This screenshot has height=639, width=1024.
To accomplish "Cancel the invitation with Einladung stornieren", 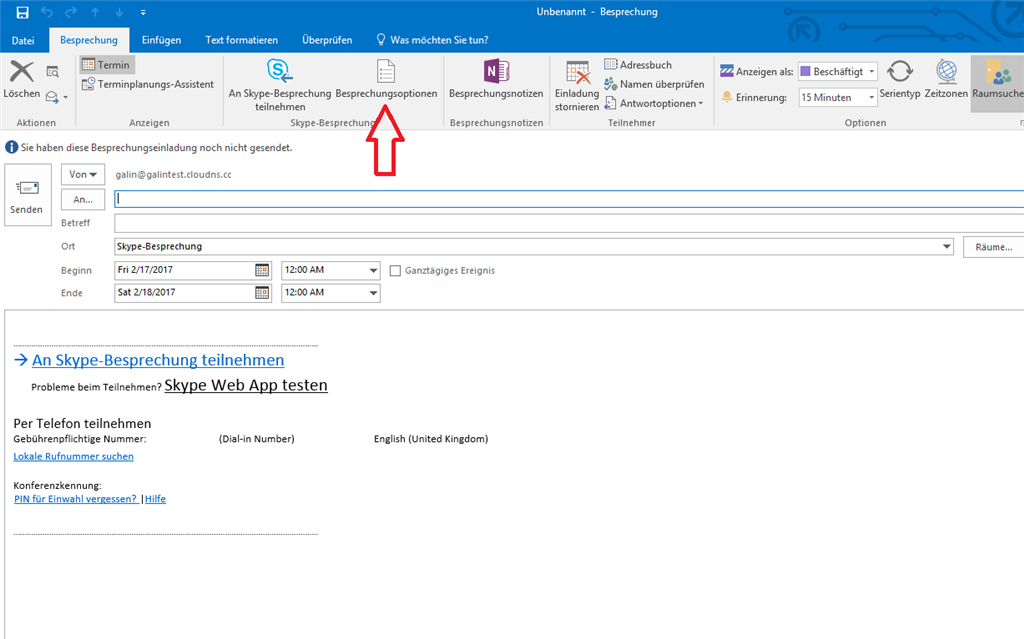I will pyautogui.click(x=577, y=86).
